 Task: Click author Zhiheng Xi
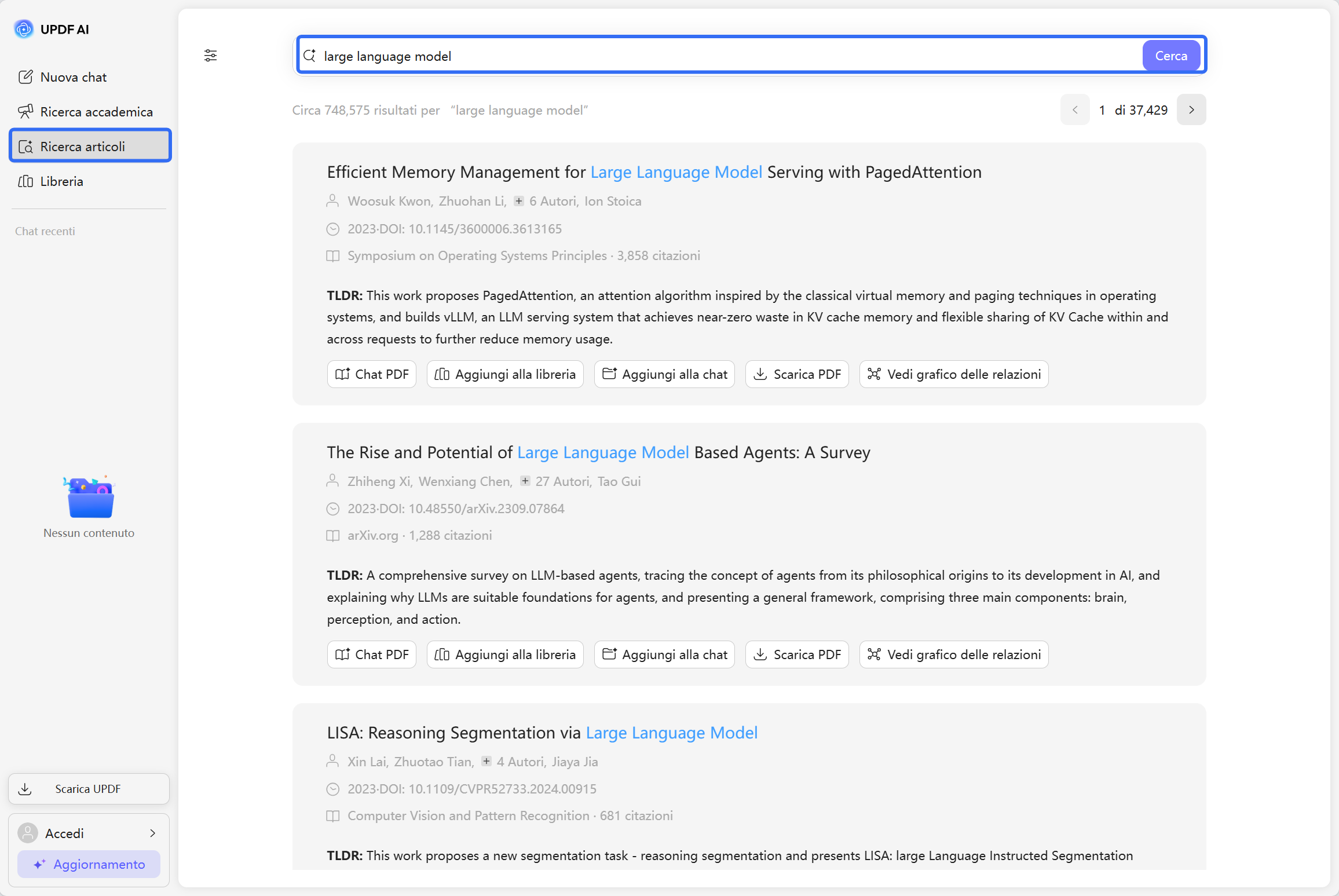379,481
